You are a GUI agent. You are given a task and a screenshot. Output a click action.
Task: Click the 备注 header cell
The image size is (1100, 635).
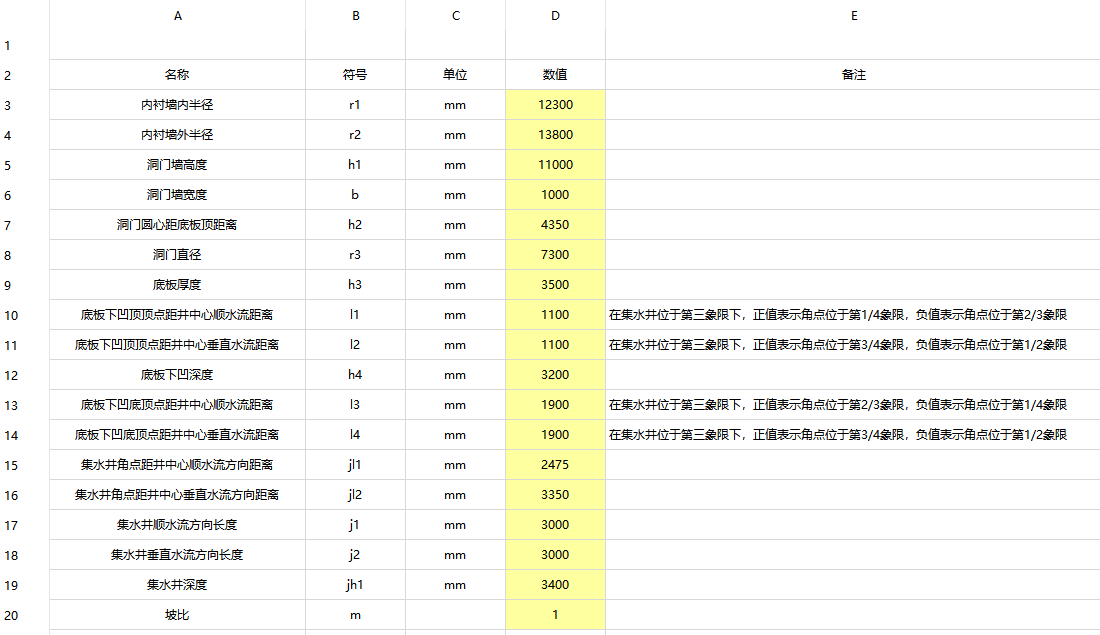[853, 75]
